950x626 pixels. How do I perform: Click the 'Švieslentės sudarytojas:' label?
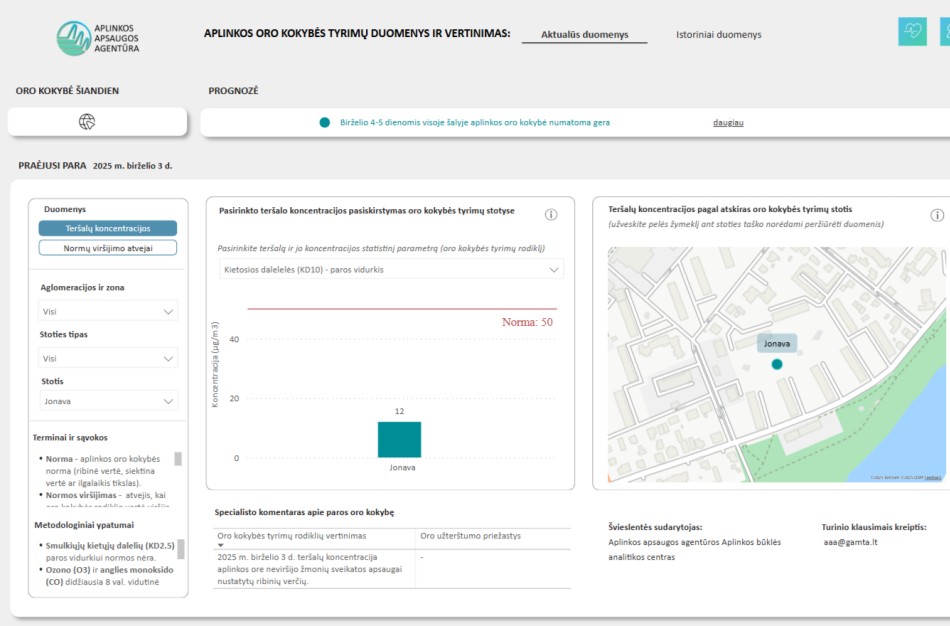tap(656, 527)
